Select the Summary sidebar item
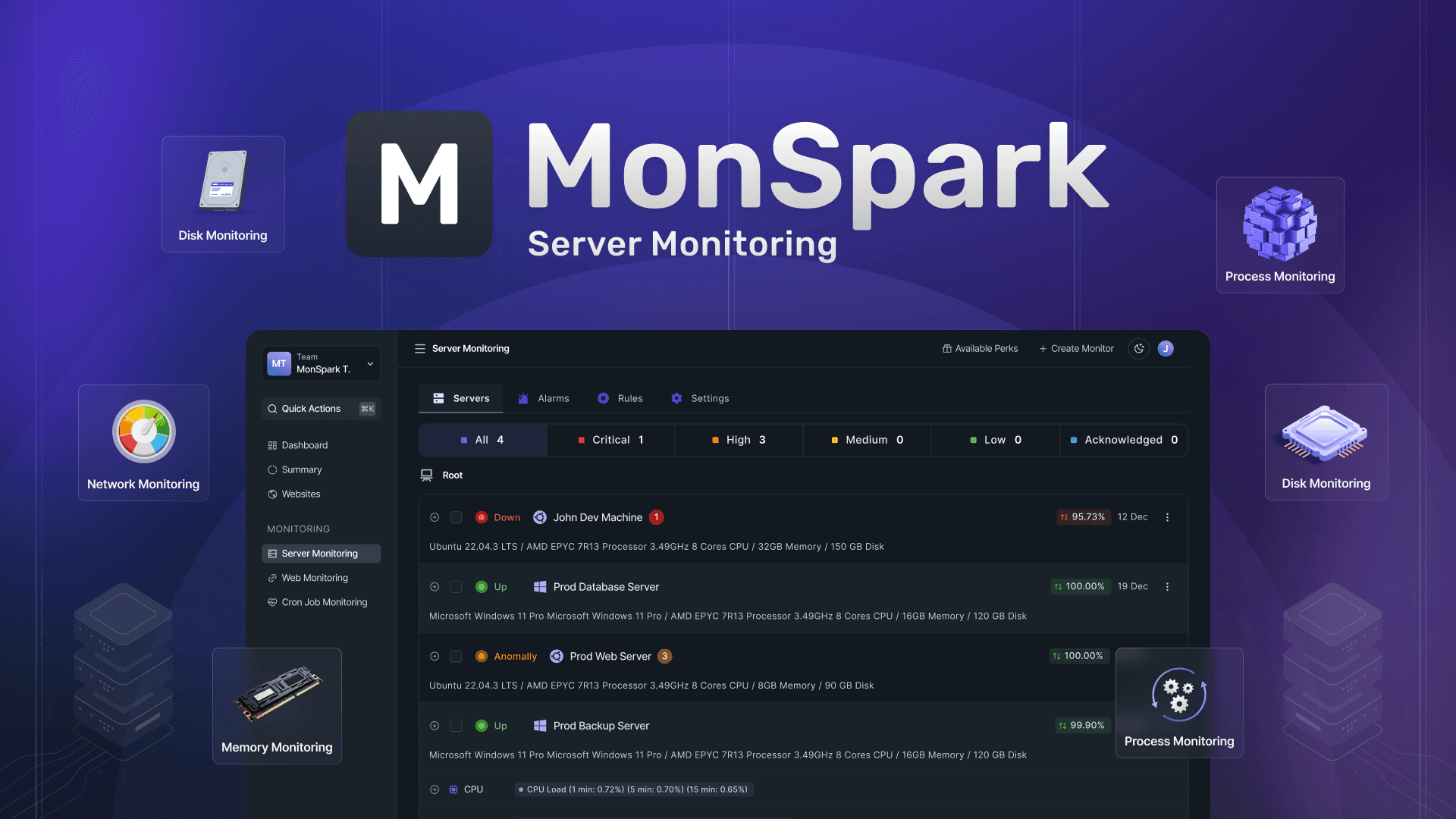1456x819 pixels. [302, 469]
